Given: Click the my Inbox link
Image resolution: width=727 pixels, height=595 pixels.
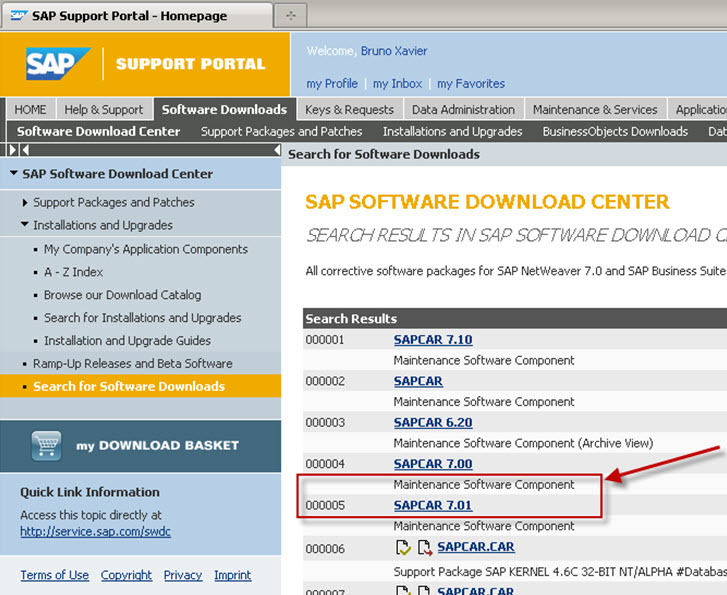Looking at the screenshot, I should [x=397, y=84].
